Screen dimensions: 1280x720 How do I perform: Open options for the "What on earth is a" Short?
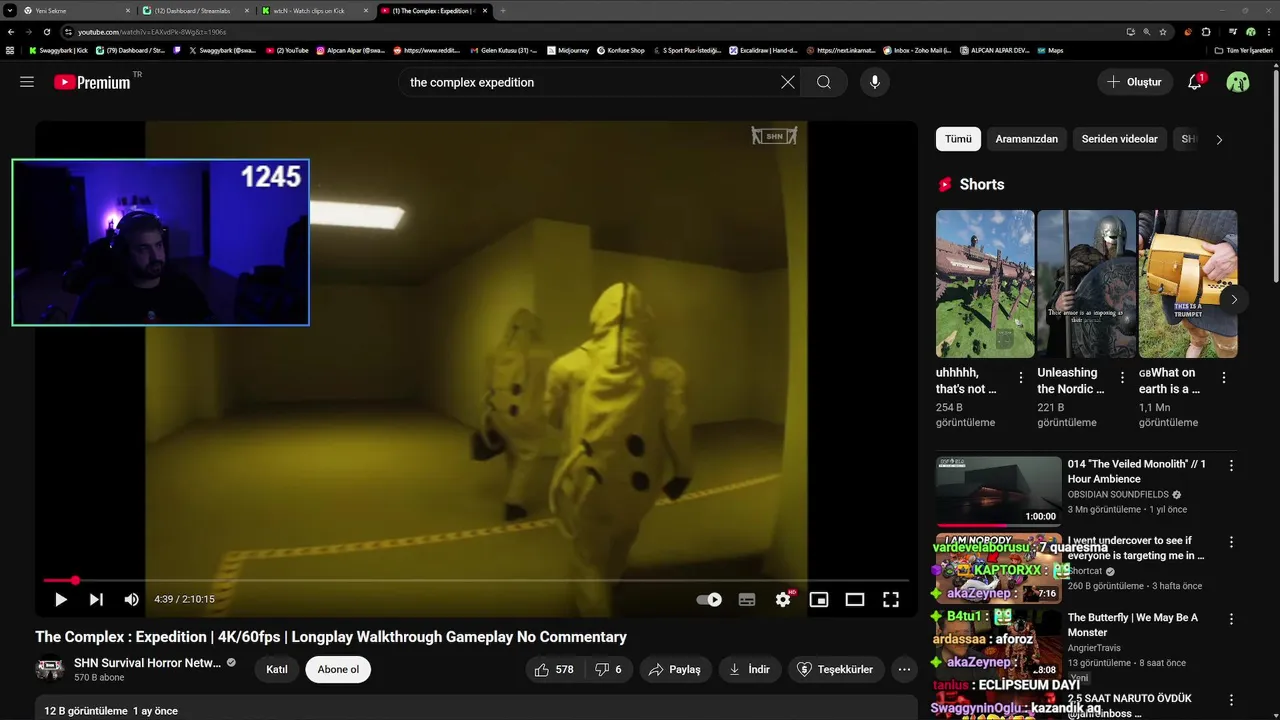click(1224, 378)
